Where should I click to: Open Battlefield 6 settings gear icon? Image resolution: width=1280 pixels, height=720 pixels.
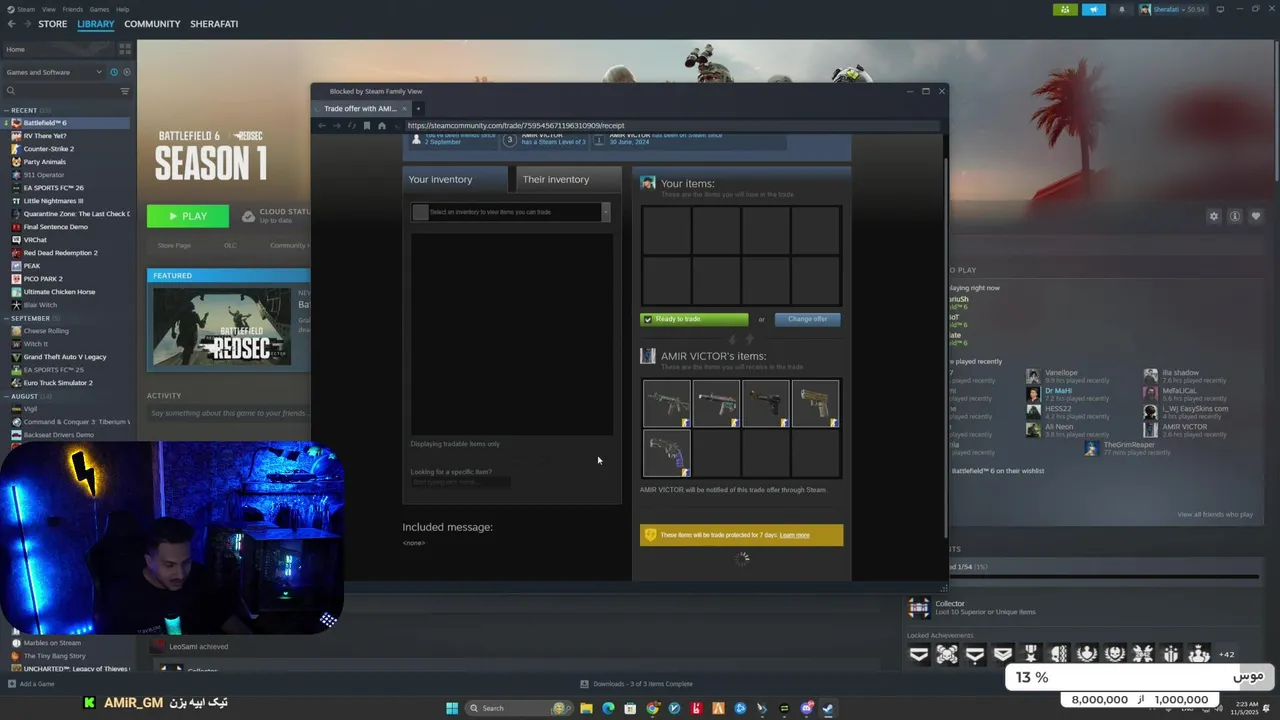pos(1214,216)
